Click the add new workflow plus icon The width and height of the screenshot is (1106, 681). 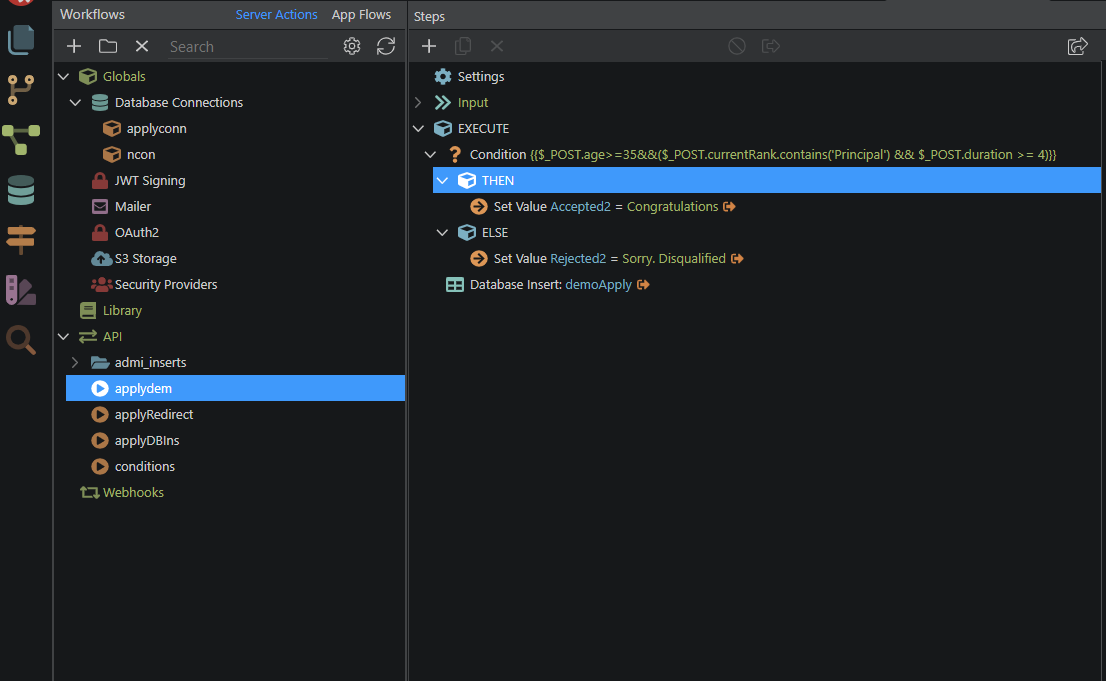point(74,46)
